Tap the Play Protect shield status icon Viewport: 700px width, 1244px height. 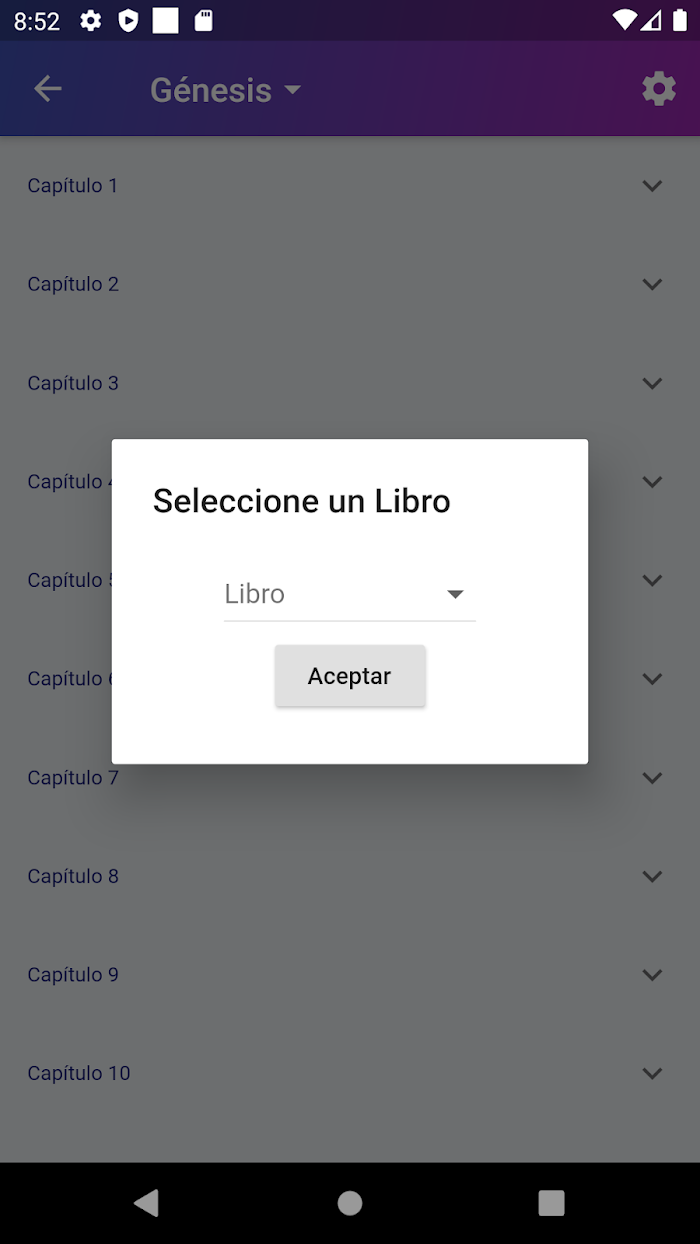pos(128,21)
